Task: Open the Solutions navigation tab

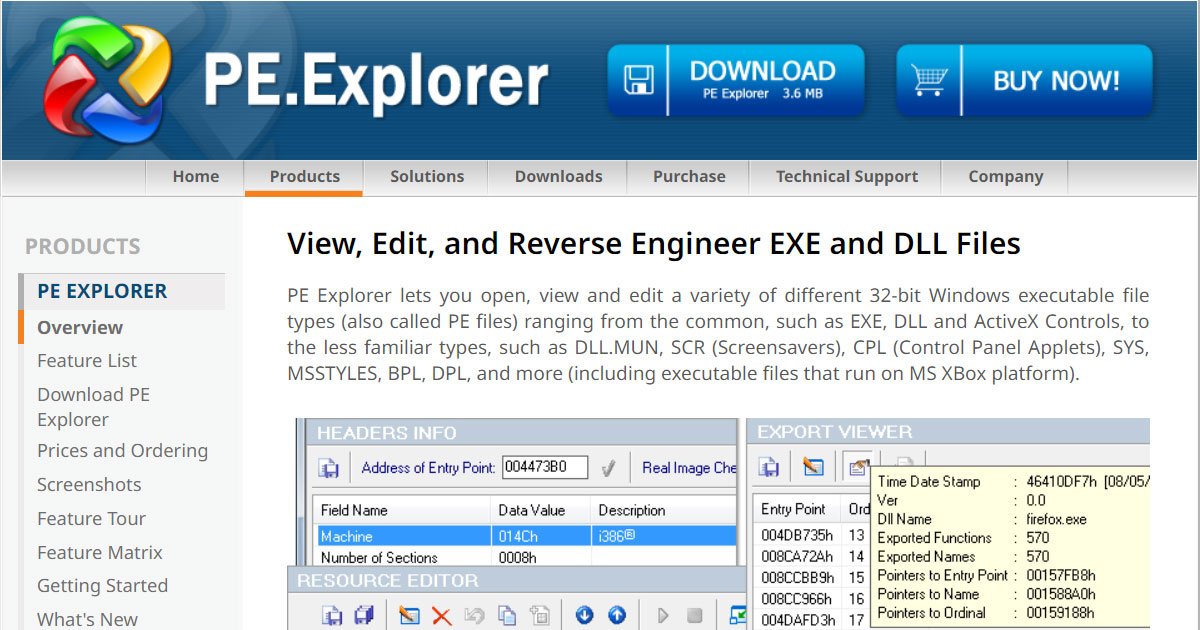Action: coord(427,176)
